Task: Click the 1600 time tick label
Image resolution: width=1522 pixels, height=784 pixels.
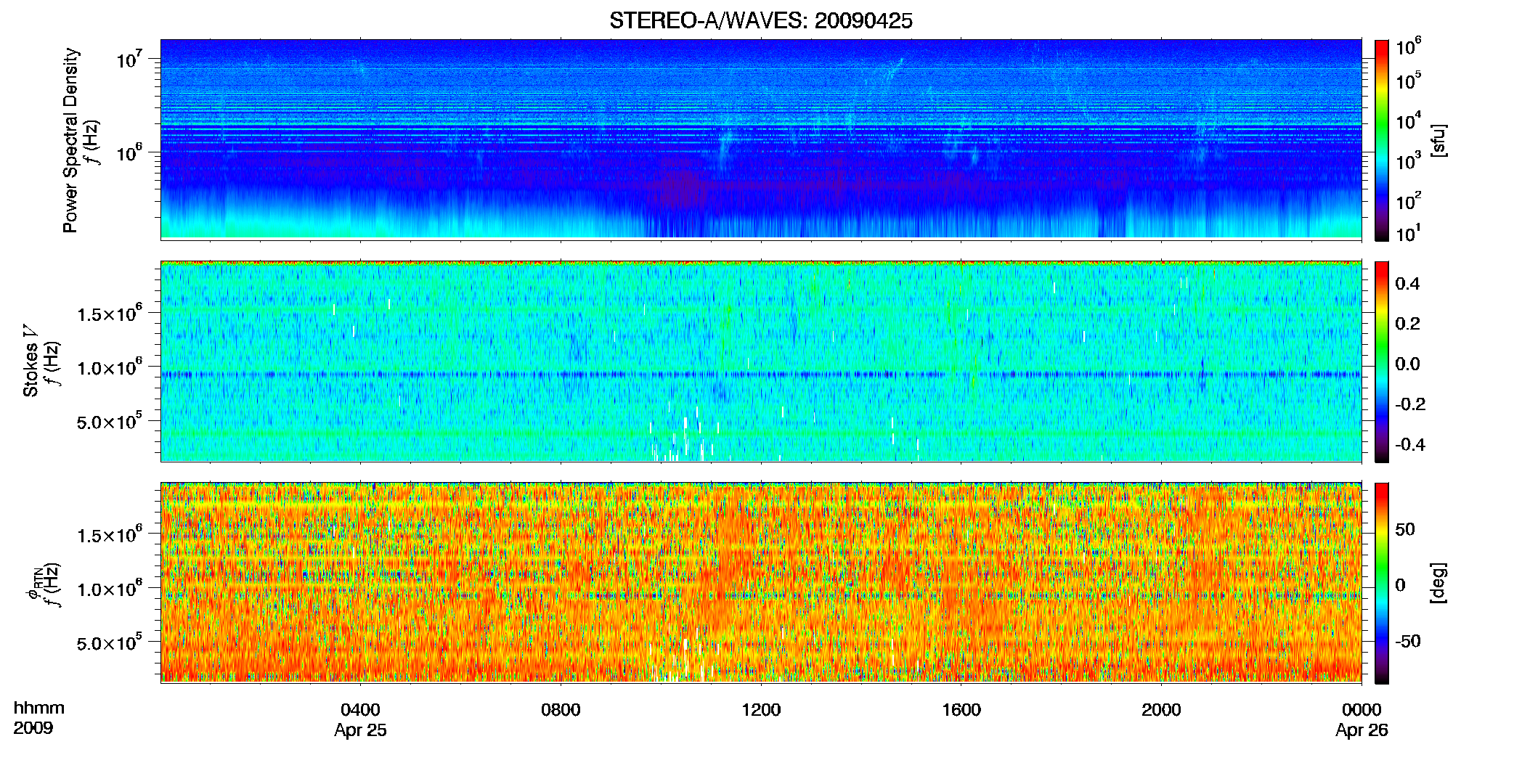Action: click(961, 710)
